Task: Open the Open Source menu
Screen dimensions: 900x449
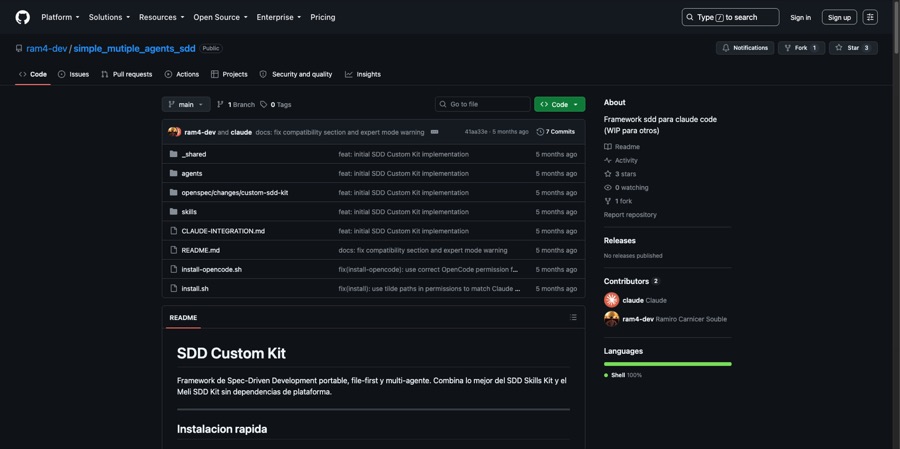Action: click(220, 17)
